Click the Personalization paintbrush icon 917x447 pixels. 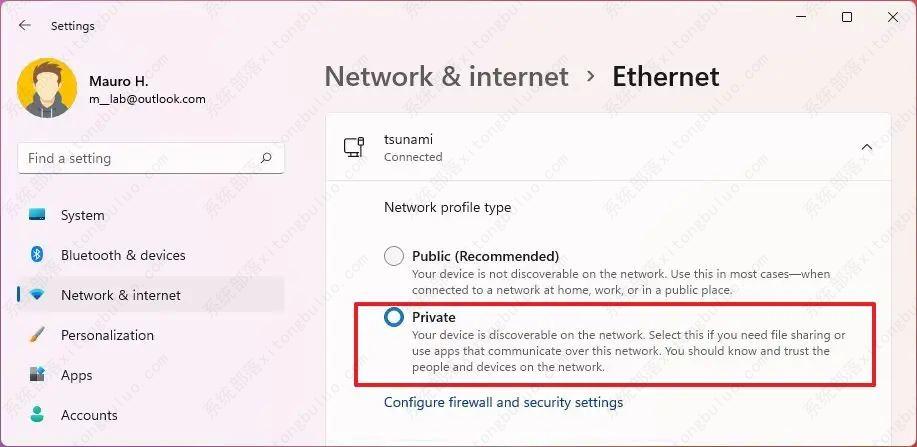(38, 335)
